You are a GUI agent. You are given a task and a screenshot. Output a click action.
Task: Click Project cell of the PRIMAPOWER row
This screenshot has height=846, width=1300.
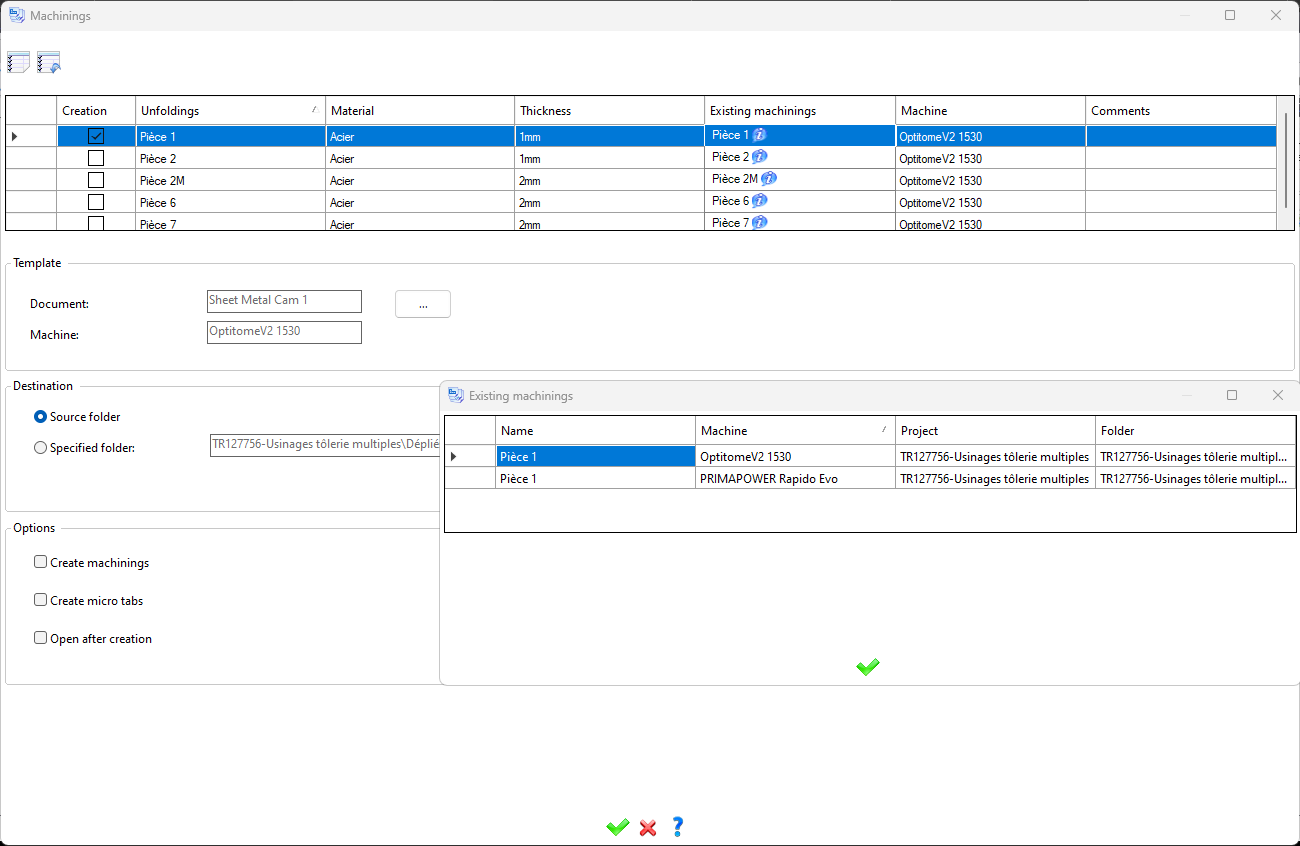click(995, 478)
